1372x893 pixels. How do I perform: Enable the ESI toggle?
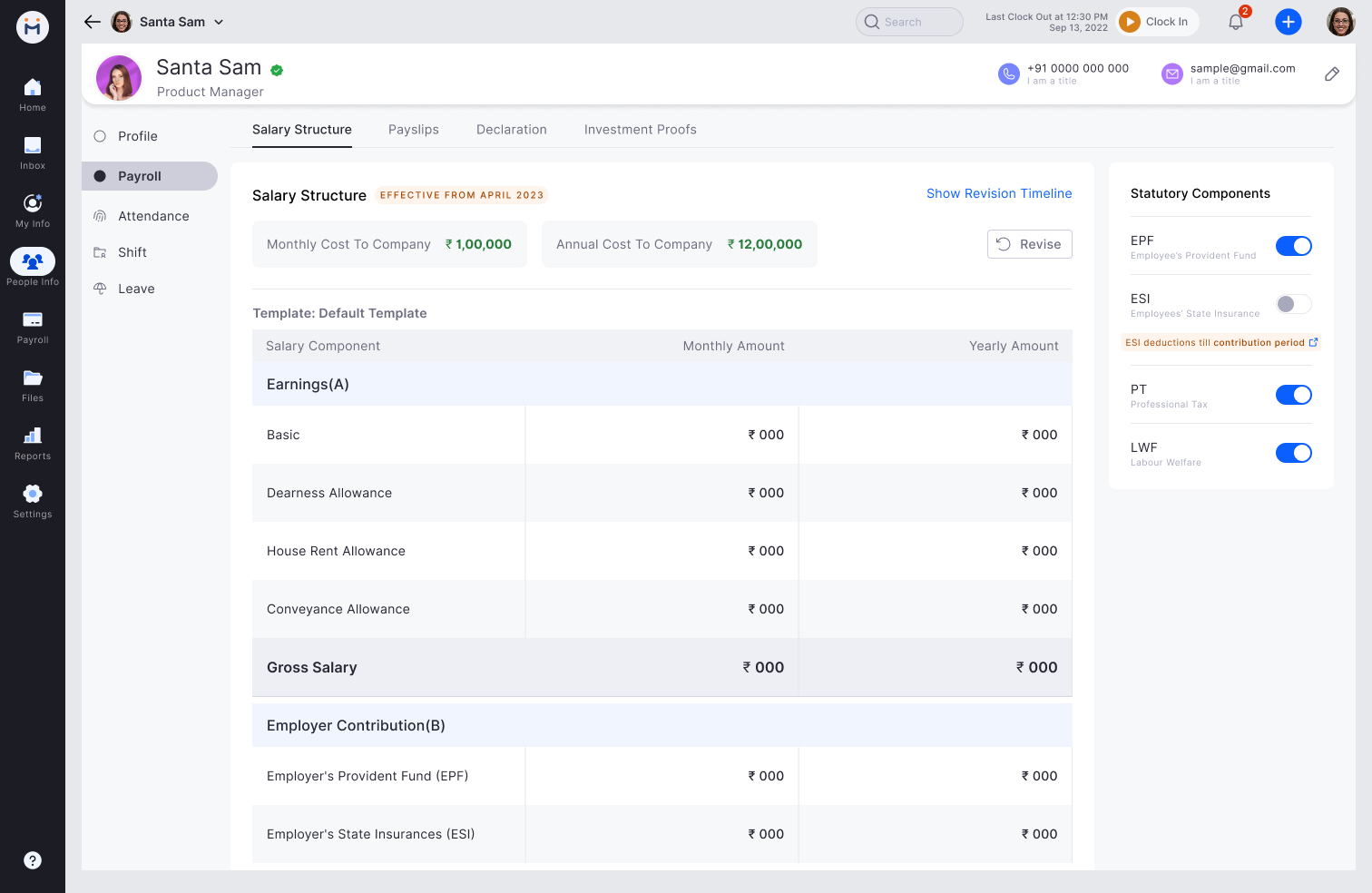[x=1293, y=303]
